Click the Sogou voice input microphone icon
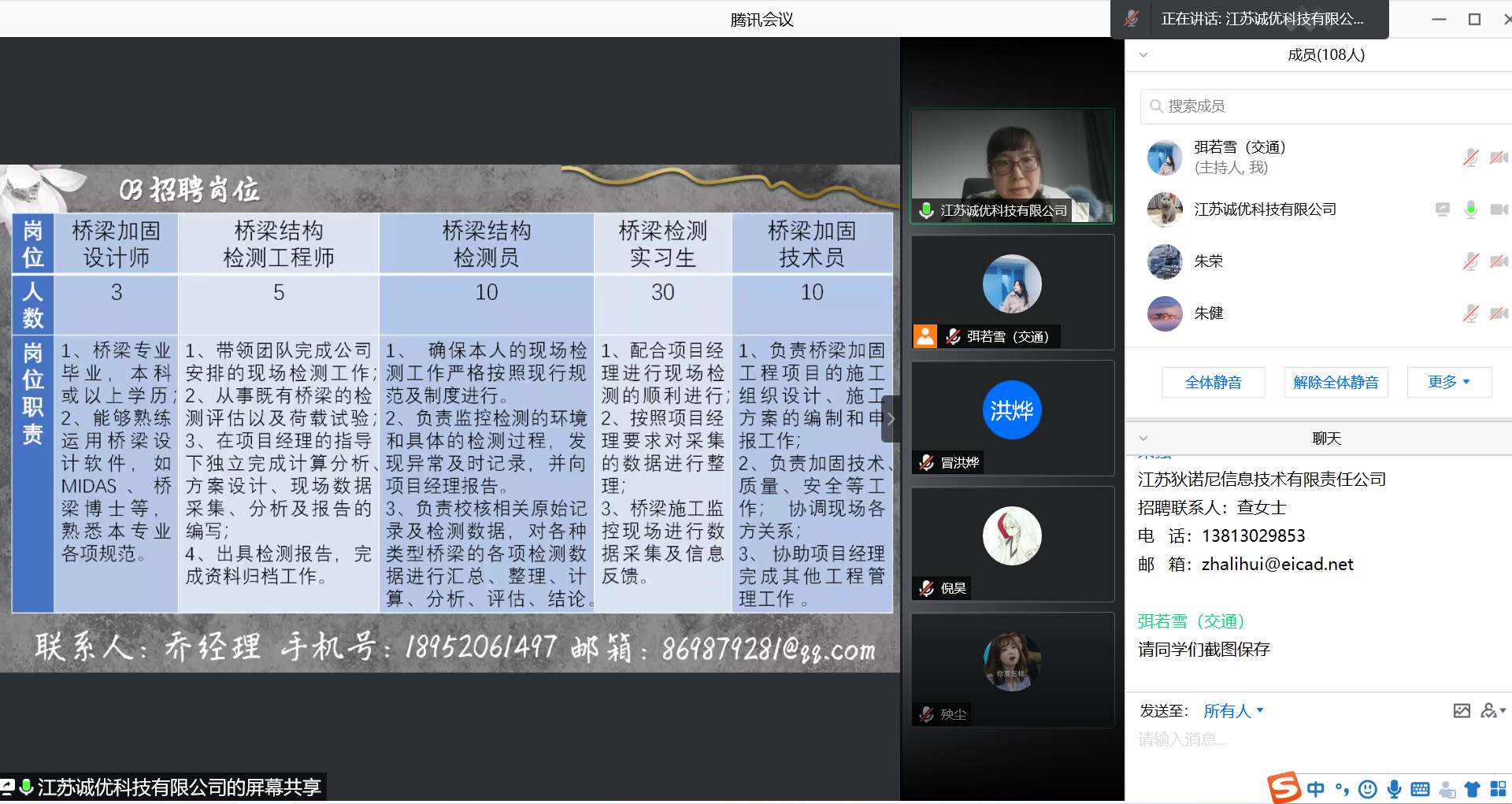 [1394, 789]
